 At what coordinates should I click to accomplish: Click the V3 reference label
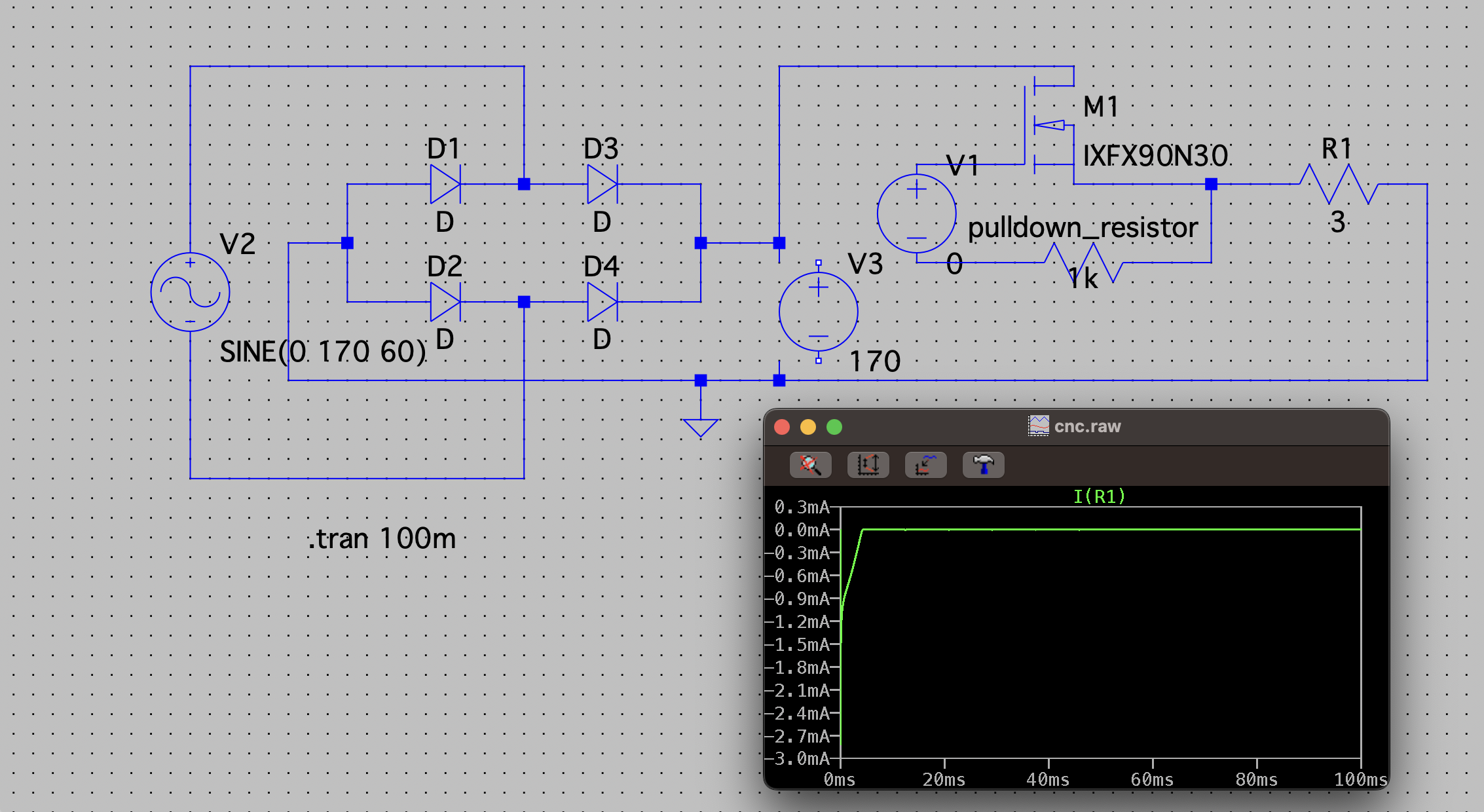point(866,265)
